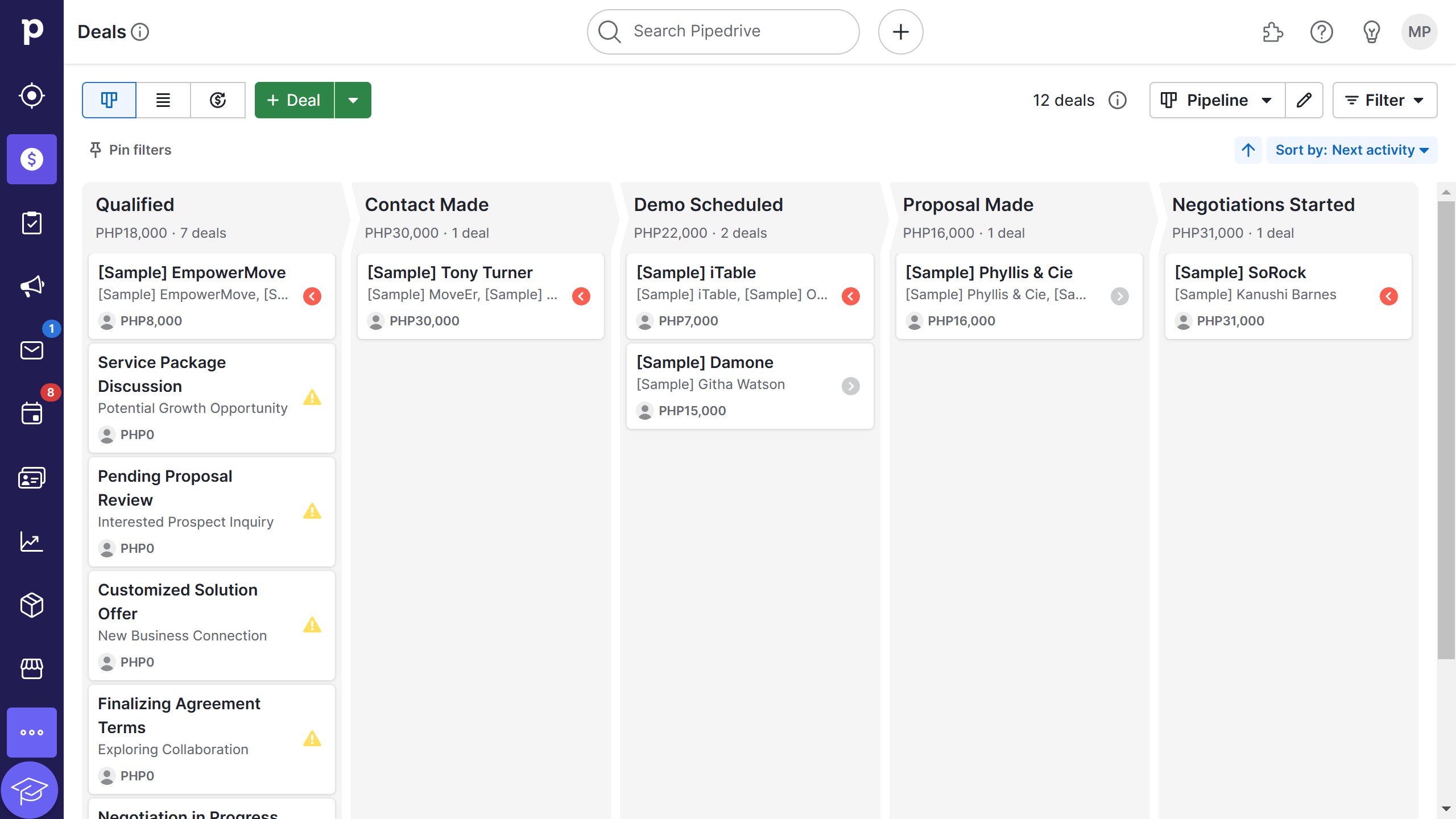Click inside the Search Pipedrive field
The height and width of the screenshot is (819, 1456).
(x=722, y=31)
